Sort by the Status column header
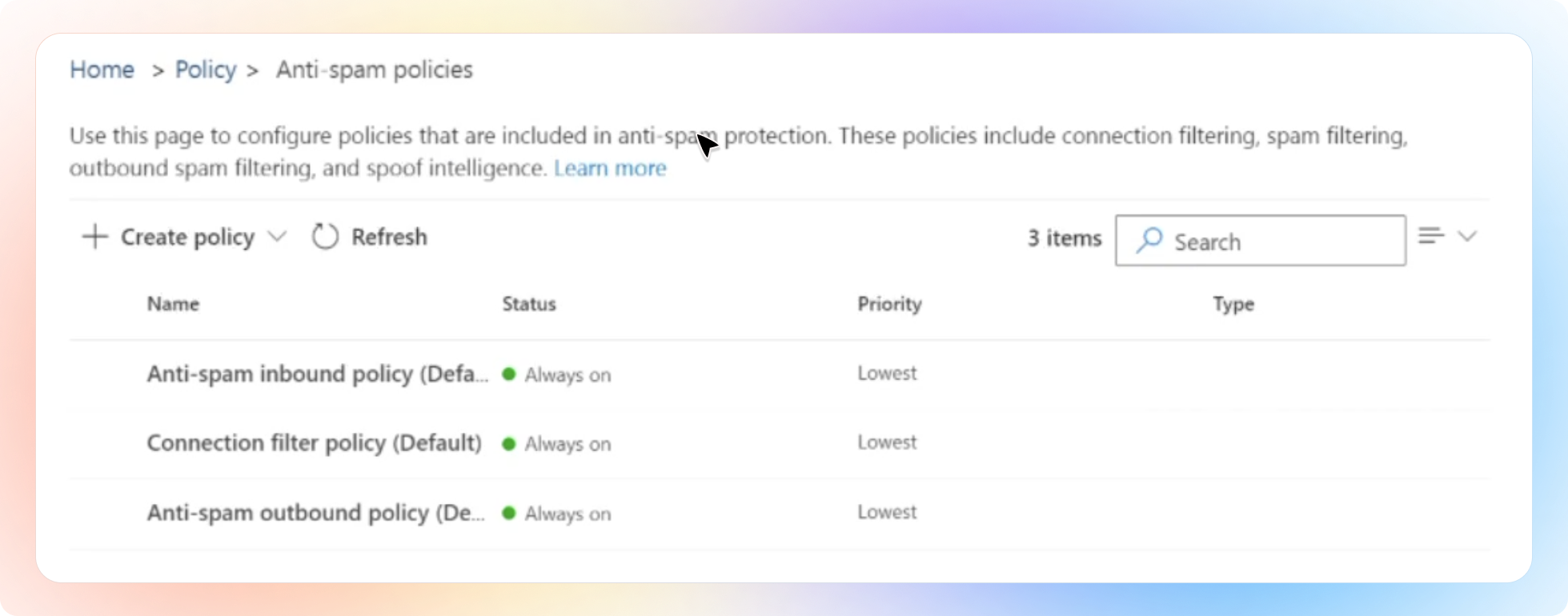The width and height of the screenshot is (1568, 616). (529, 304)
